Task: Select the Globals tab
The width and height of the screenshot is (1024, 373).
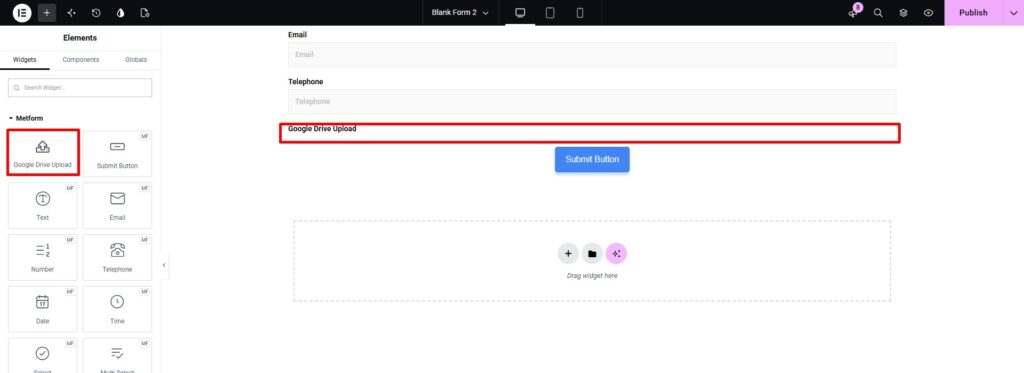Action: [x=136, y=59]
